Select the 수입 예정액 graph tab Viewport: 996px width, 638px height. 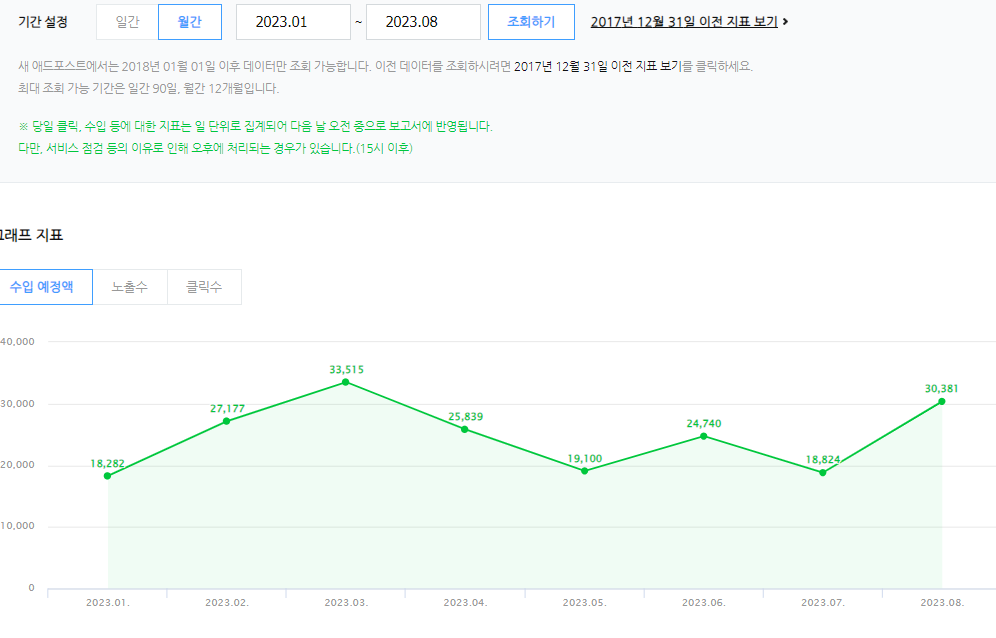(x=42, y=287)
